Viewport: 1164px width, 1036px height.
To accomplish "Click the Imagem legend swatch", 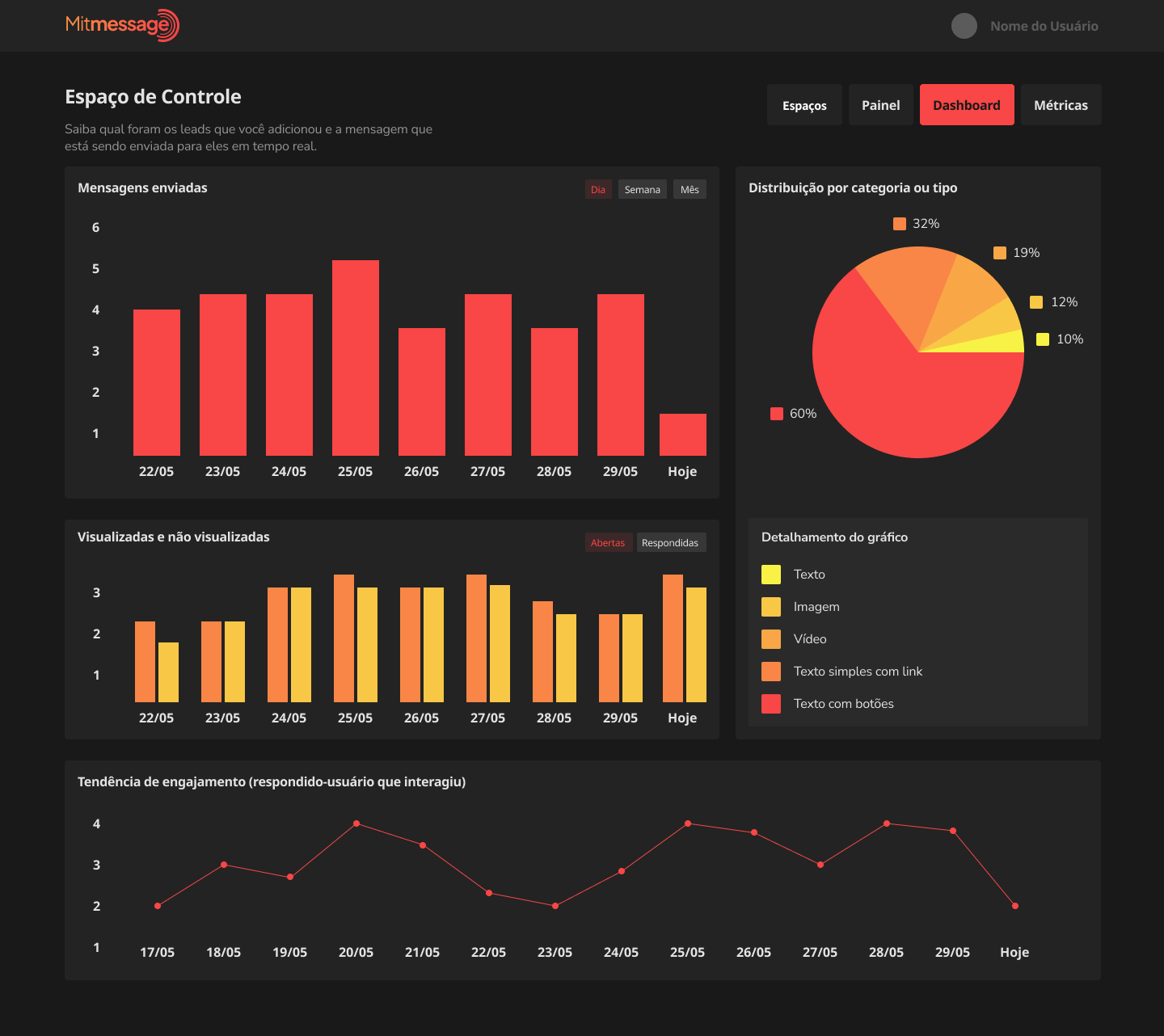I will coord(771,607).
